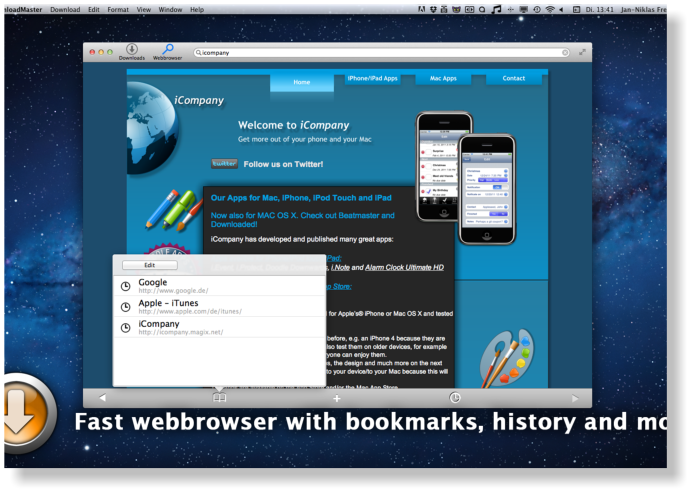
Task: Click the Follow us on Twitter! link
Action: click(283, 164)
